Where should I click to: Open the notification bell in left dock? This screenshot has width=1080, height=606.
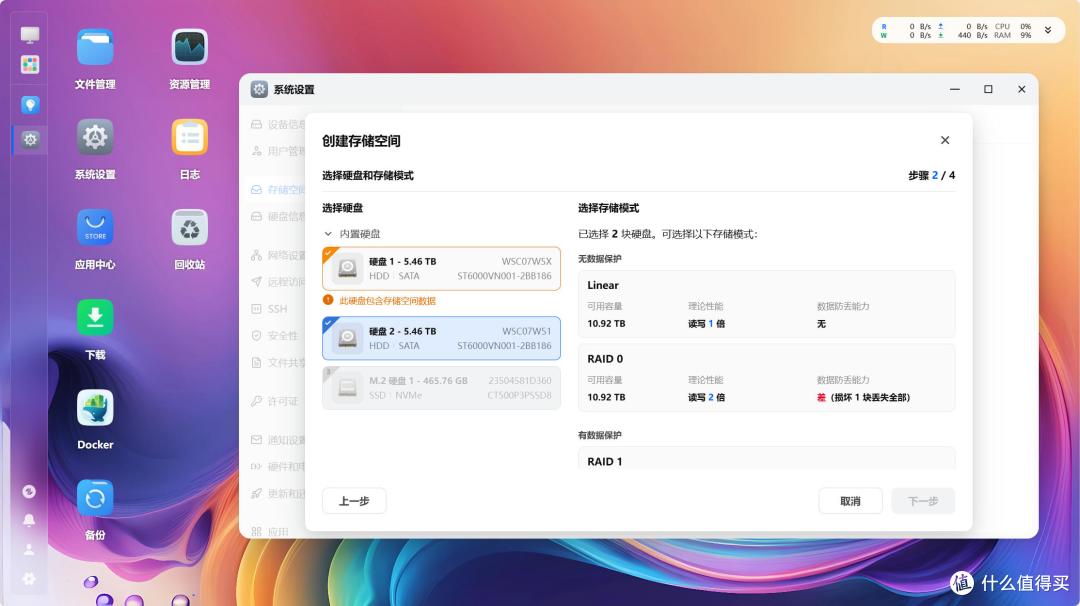29,521
